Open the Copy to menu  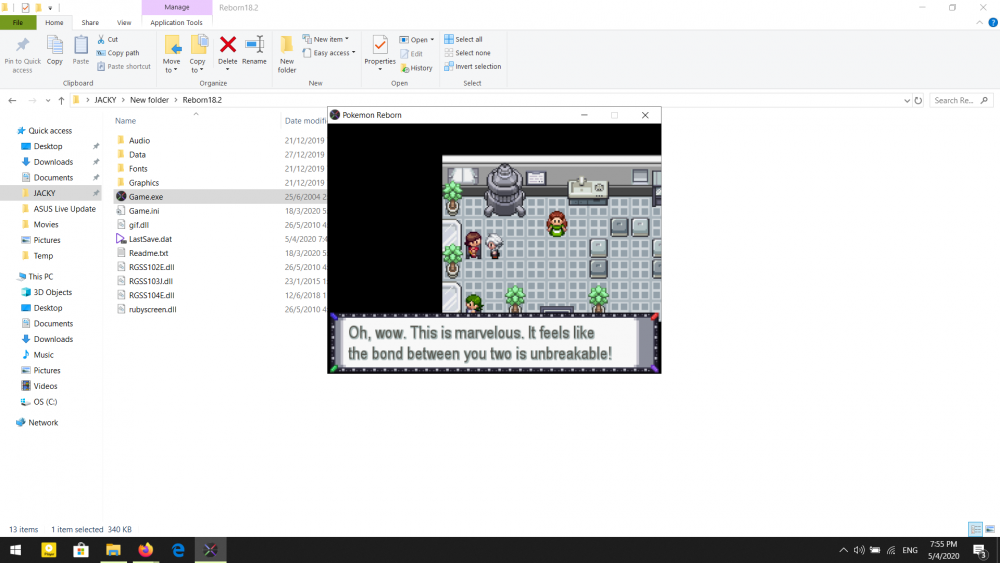(198, 54)
